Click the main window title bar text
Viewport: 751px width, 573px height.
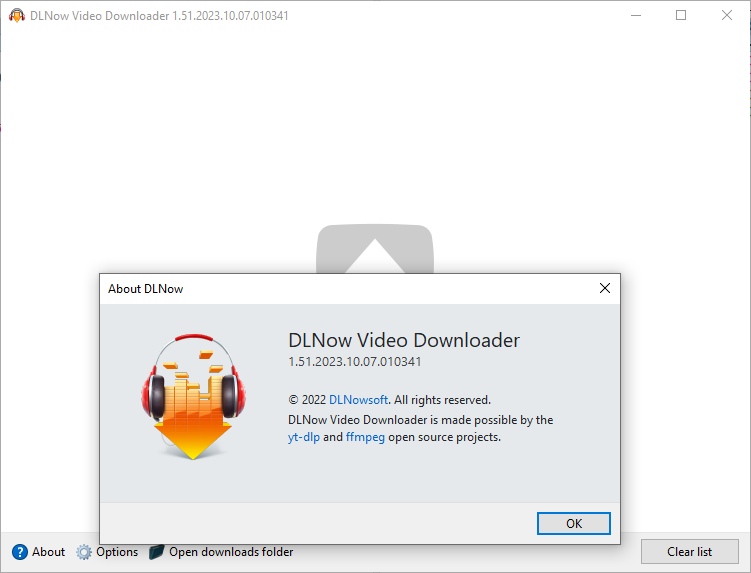159,16
